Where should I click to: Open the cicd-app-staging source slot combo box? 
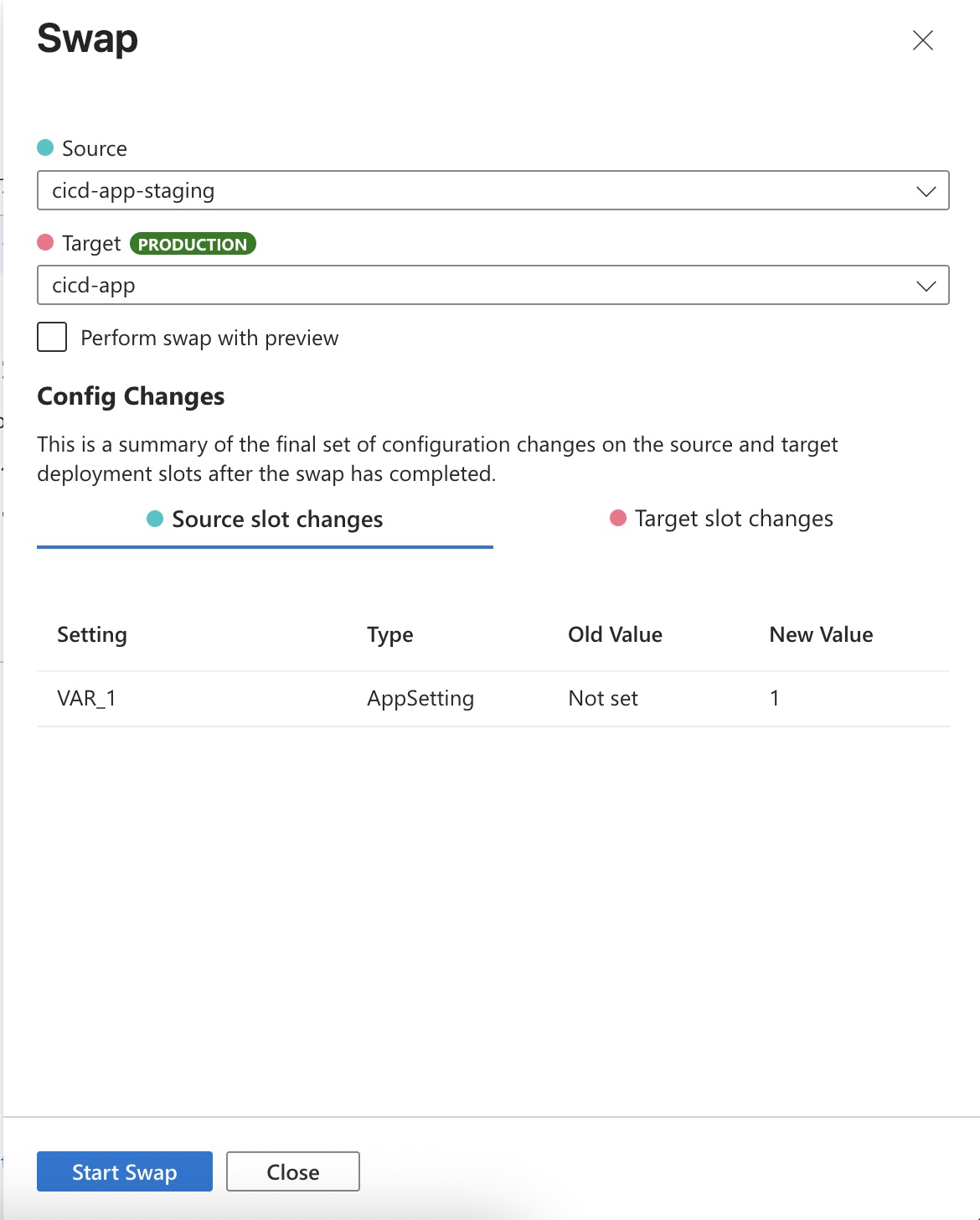pos(469,191)
